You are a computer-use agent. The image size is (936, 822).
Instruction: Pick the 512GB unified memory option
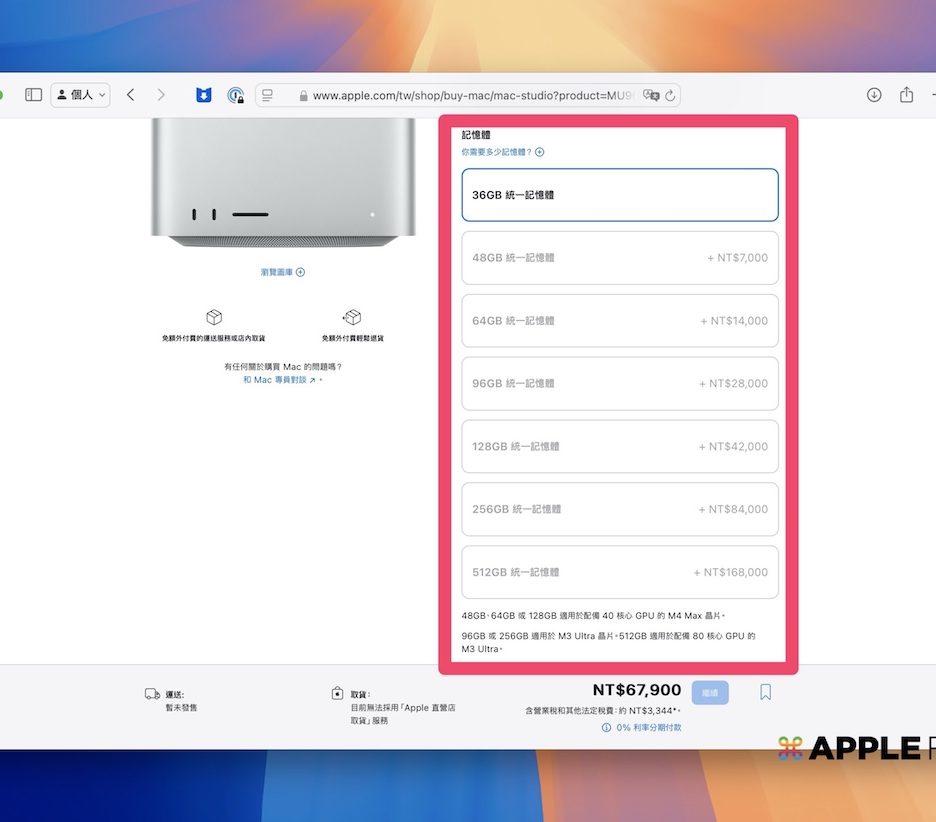[619, 572]
